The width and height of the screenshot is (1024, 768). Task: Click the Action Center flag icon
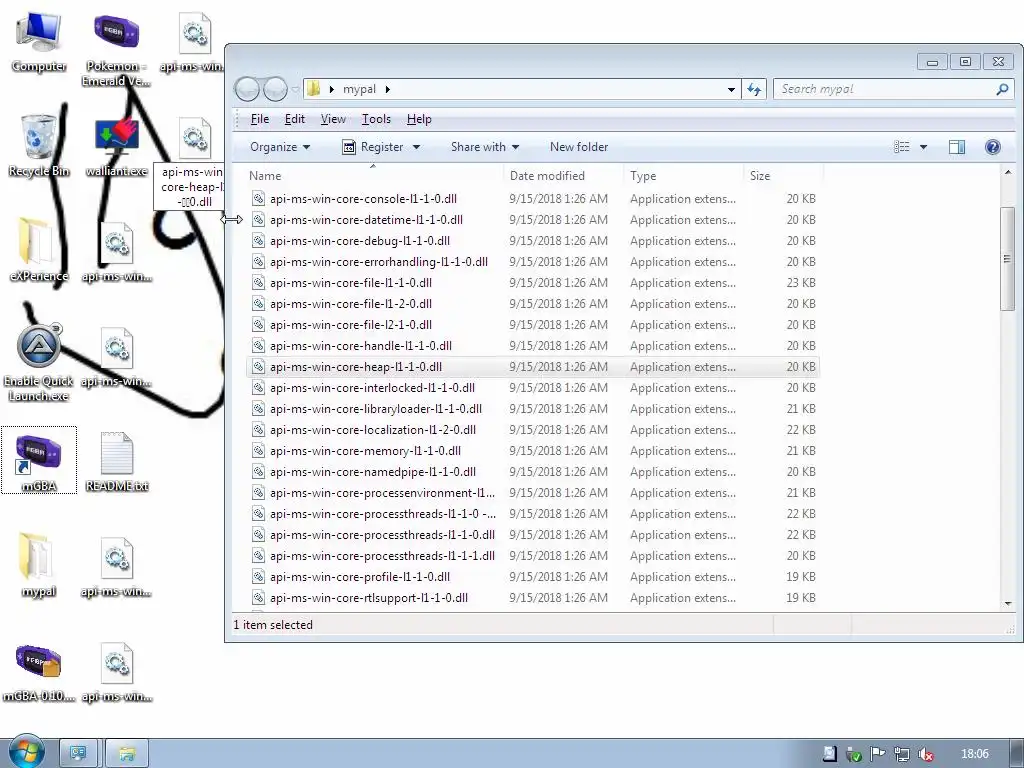click(x=878, y=754)
